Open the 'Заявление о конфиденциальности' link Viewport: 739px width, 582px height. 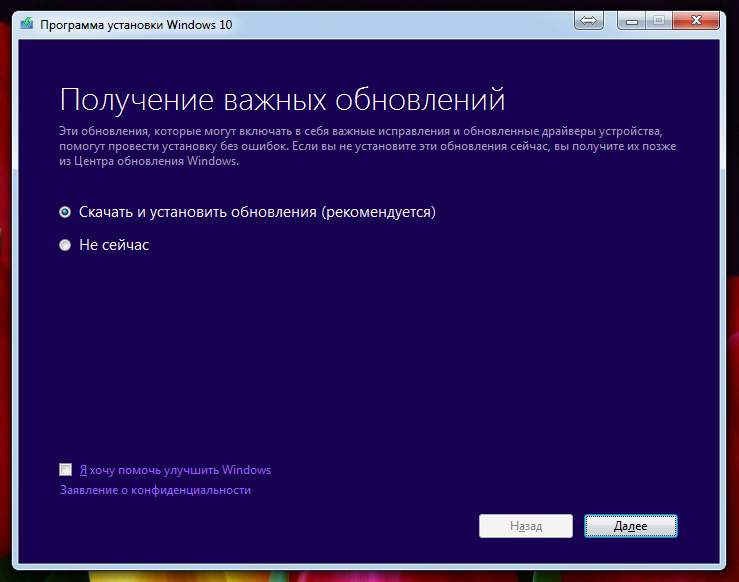coord(155,490)
